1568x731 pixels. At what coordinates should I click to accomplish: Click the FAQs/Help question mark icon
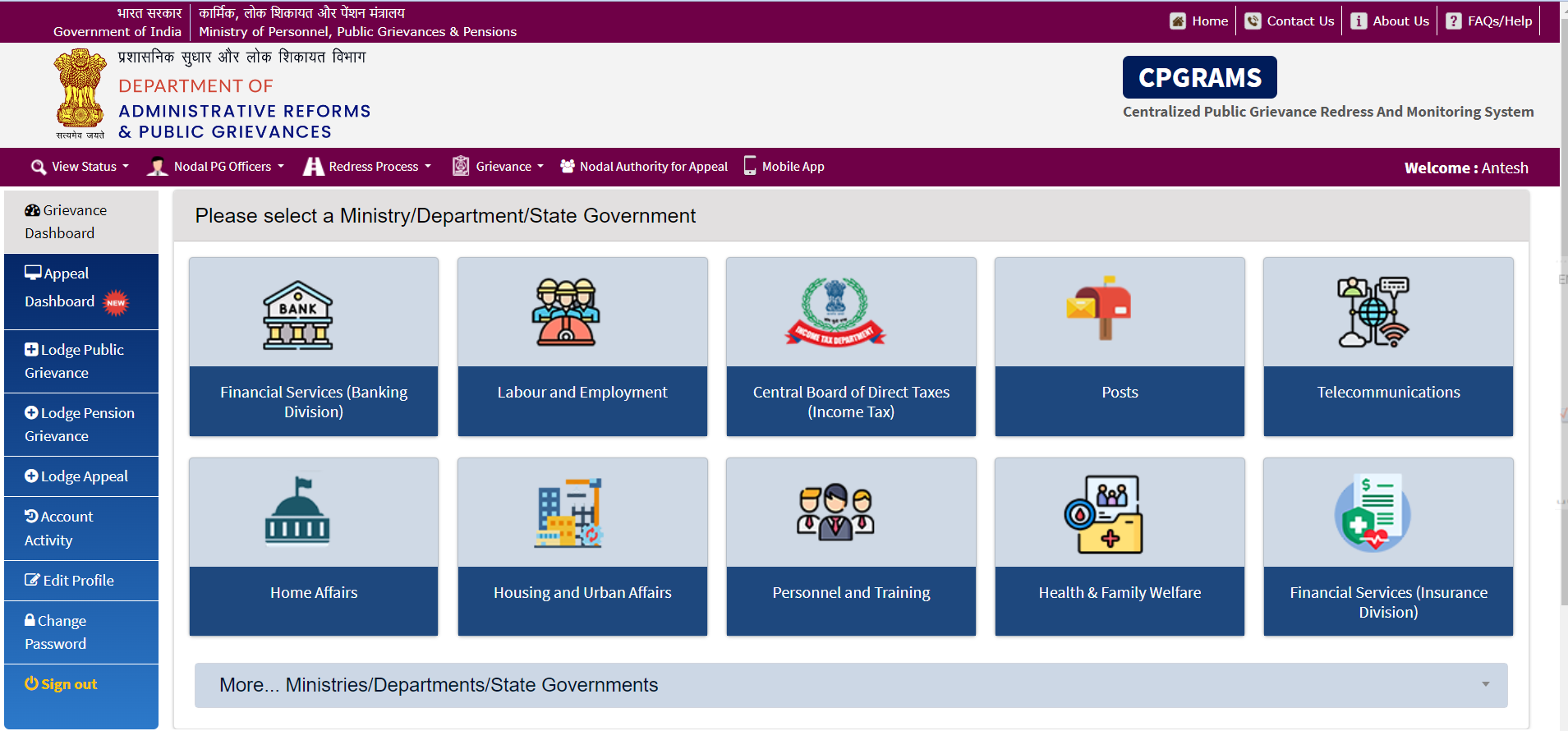click(1454, 21)
